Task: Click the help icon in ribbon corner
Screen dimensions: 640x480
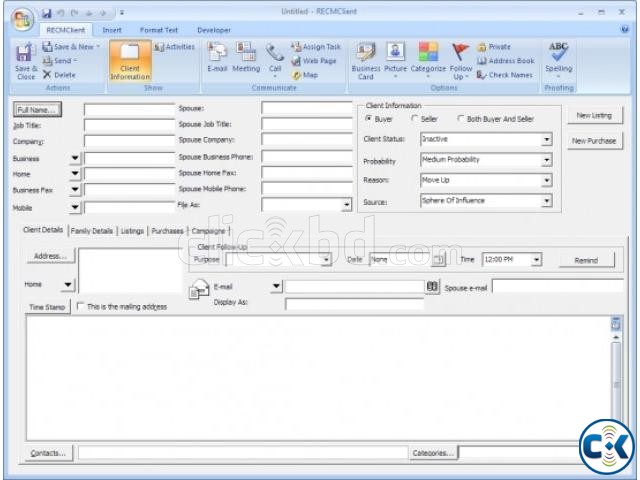Action: coord(624,29)
